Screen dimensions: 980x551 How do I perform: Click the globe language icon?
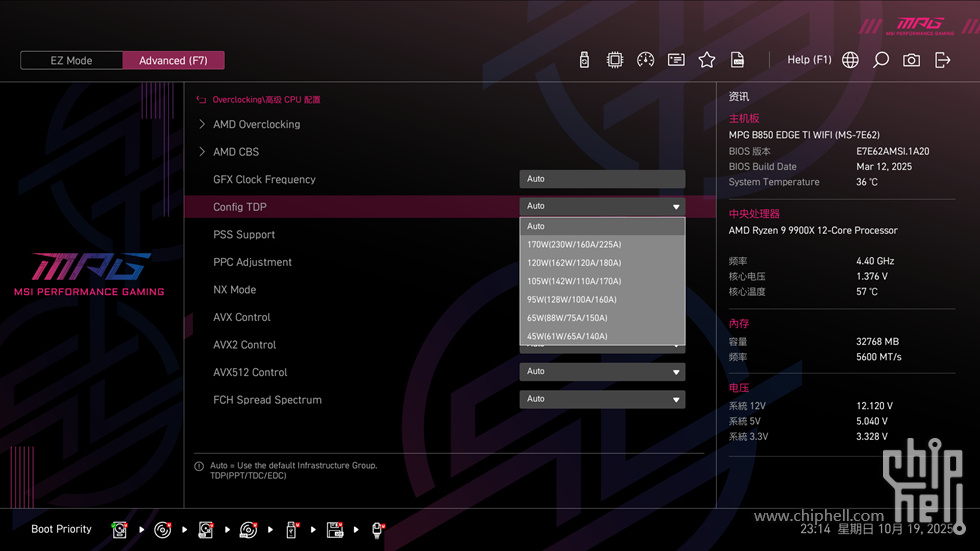coord(850,60)
